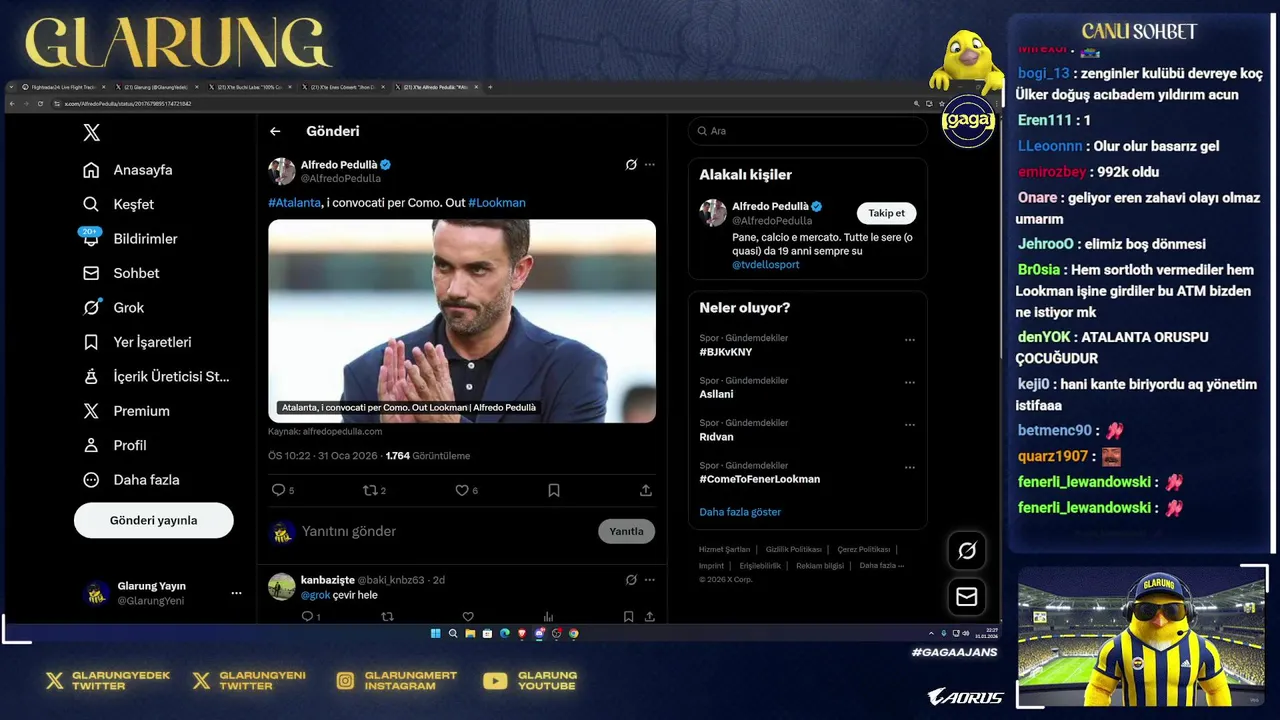Viewport: 1280px width, 720px height.
Task: Click Daha fazla göster under trends
Action: pos(740,512)
